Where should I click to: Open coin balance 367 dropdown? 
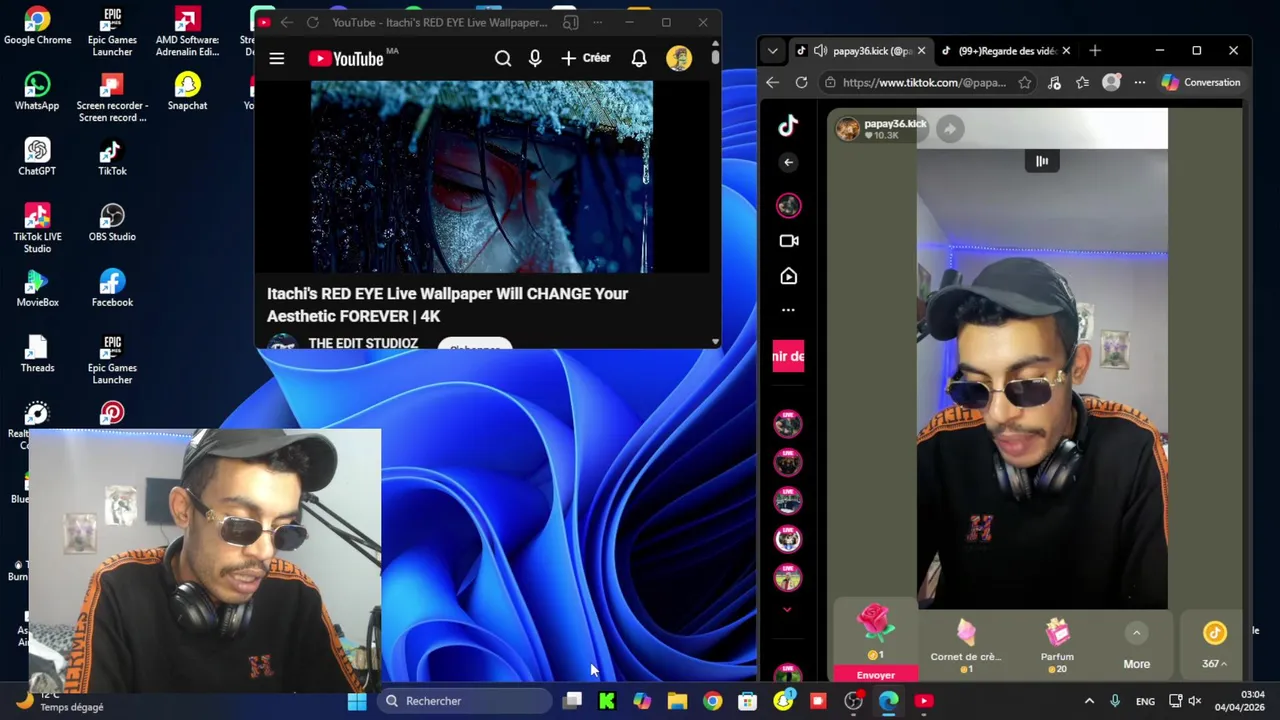tap(1214, 645)
